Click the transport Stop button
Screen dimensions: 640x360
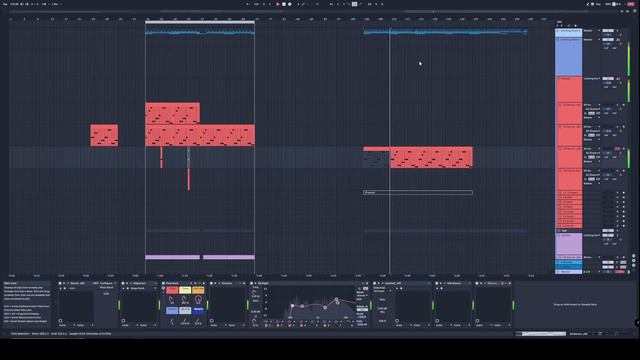pyautogui.click(x=284, y=4)
